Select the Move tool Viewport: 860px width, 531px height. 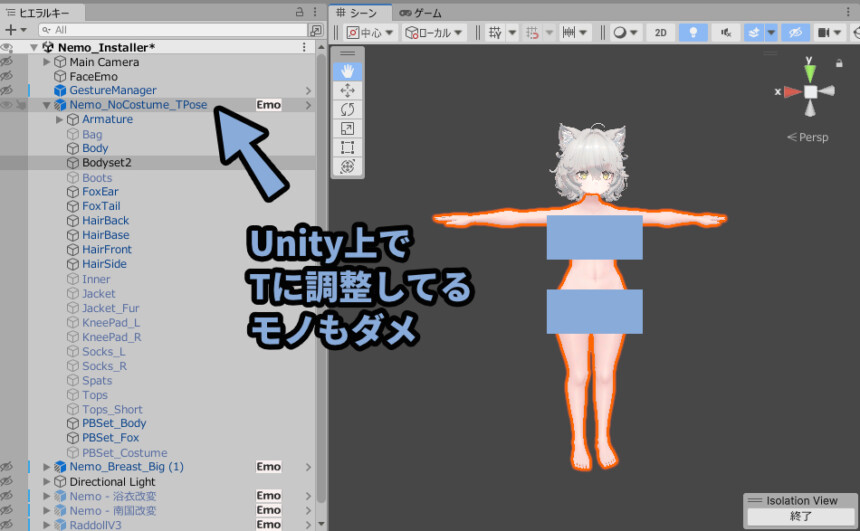pos(347,90)
